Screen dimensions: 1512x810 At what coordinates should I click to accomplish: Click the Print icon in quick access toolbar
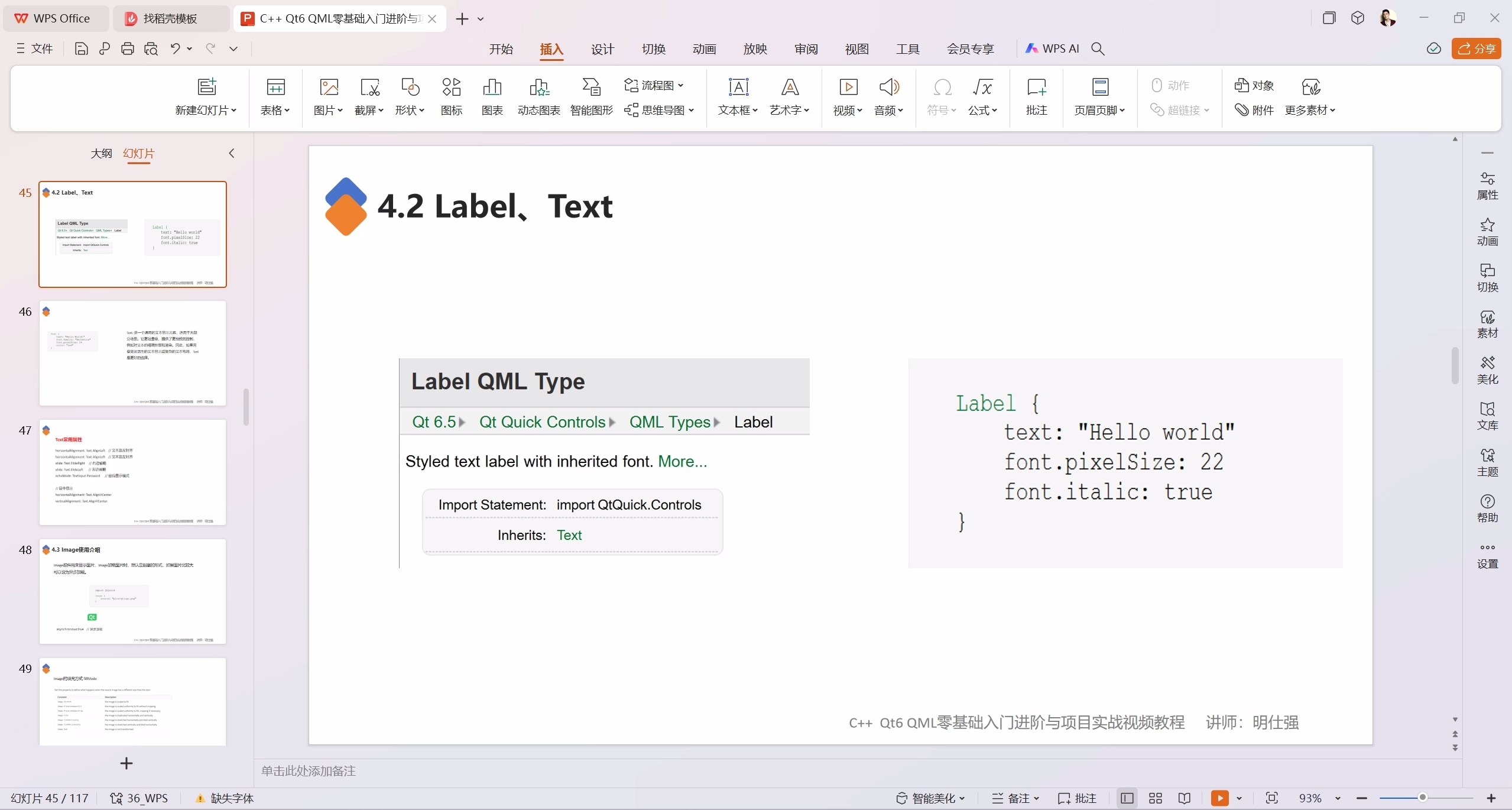point(127,48)
